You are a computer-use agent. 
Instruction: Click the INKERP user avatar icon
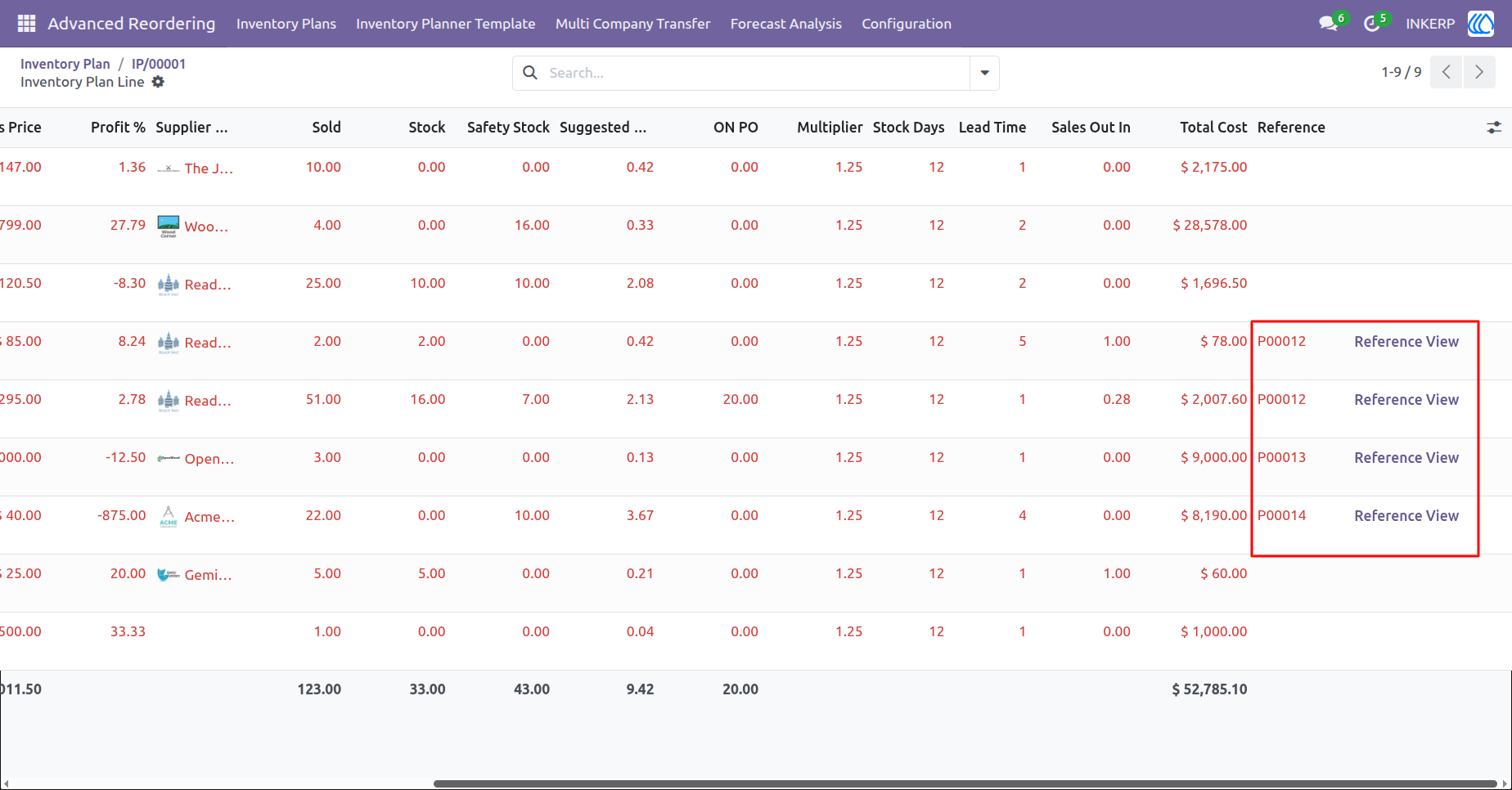pyautogui.click(x=1480, y=24)
